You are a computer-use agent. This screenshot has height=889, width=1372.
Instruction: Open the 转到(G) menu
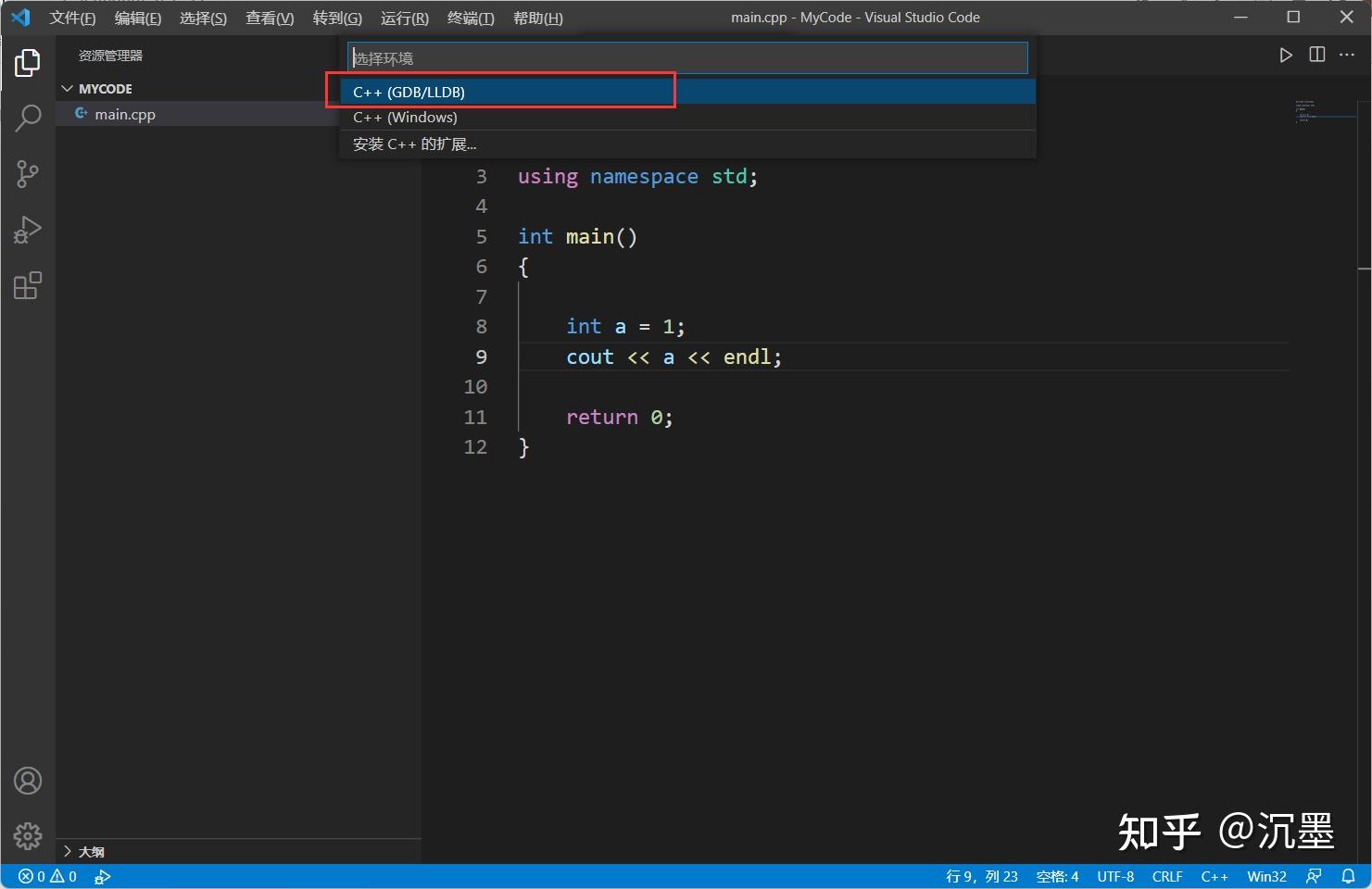tap(337, 18)
